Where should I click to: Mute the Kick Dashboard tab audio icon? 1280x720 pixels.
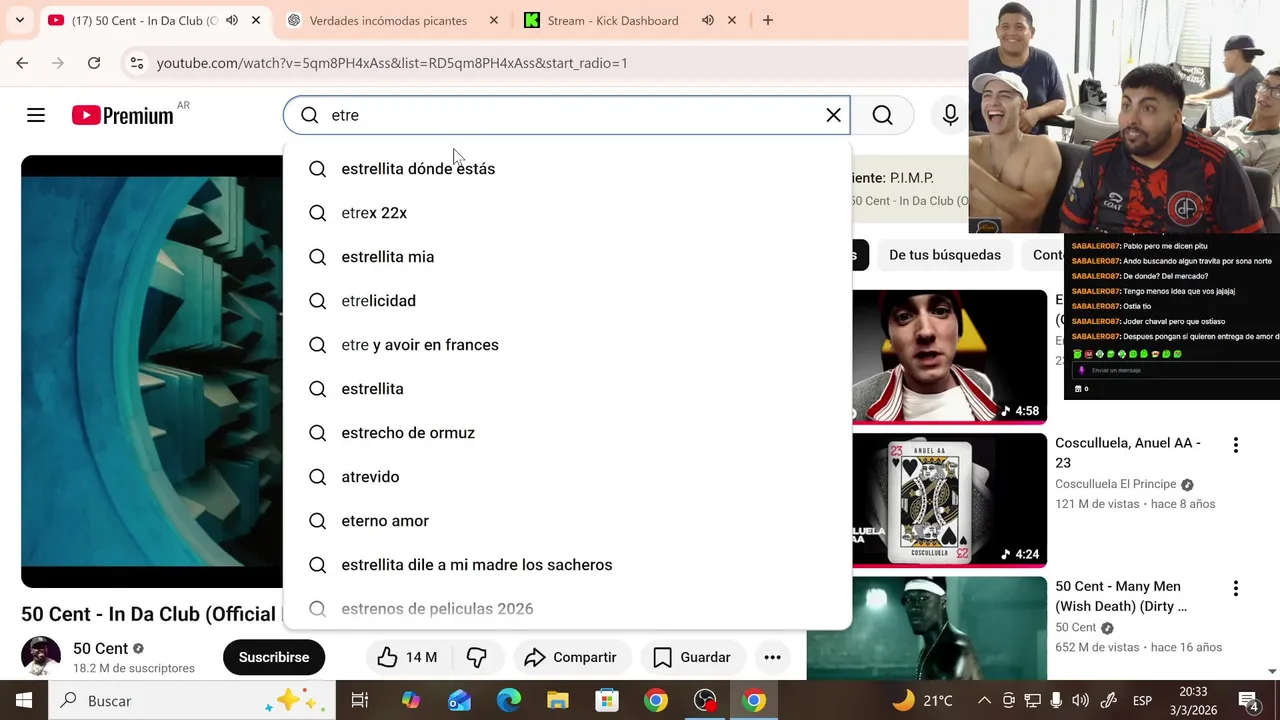pyautogui.click(x=708, y=20)
